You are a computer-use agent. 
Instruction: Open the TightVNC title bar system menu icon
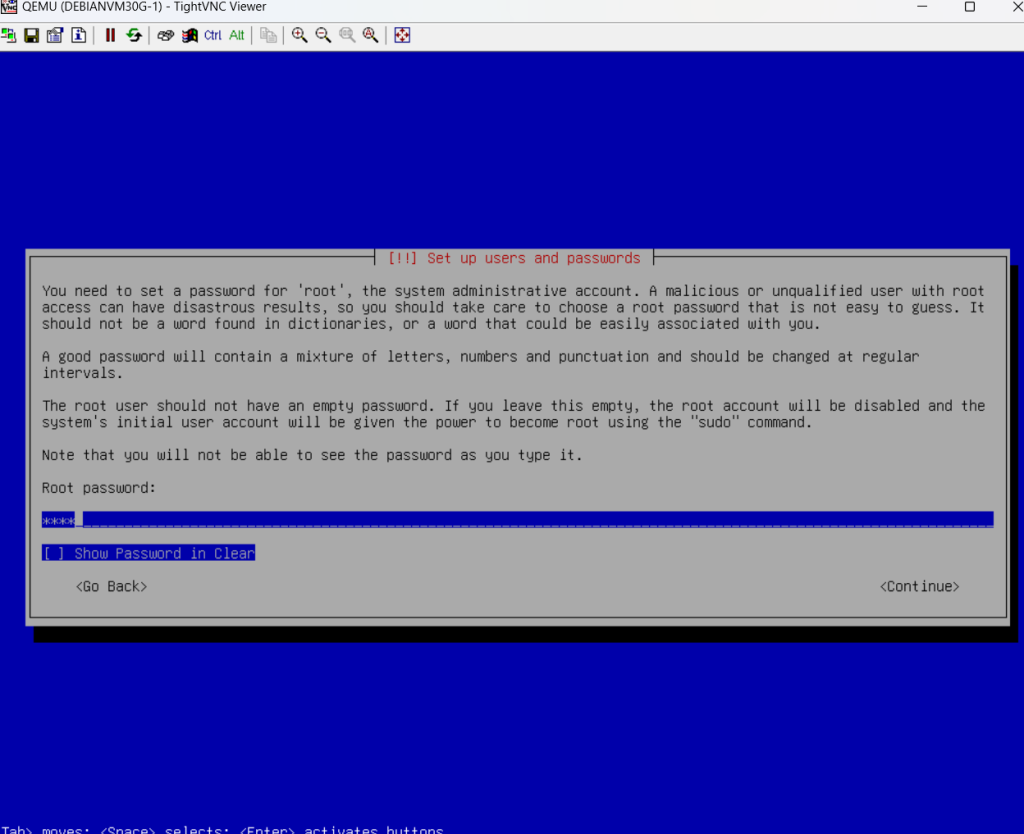[x=9, y=7]
